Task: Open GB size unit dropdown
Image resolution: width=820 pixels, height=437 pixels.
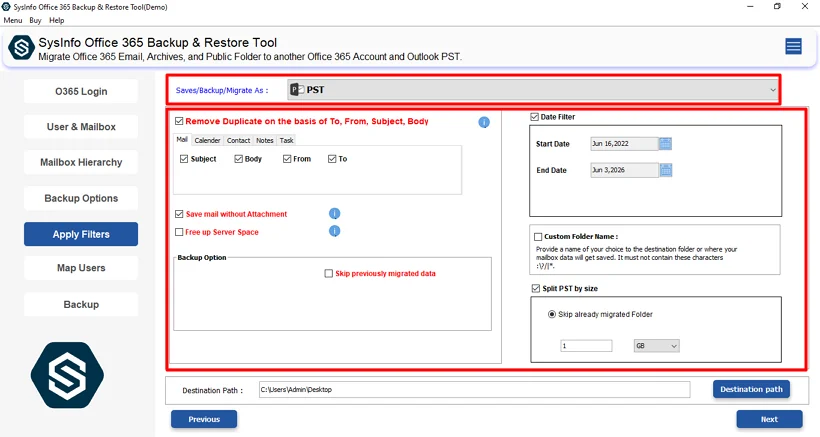Action: [656, 346]
